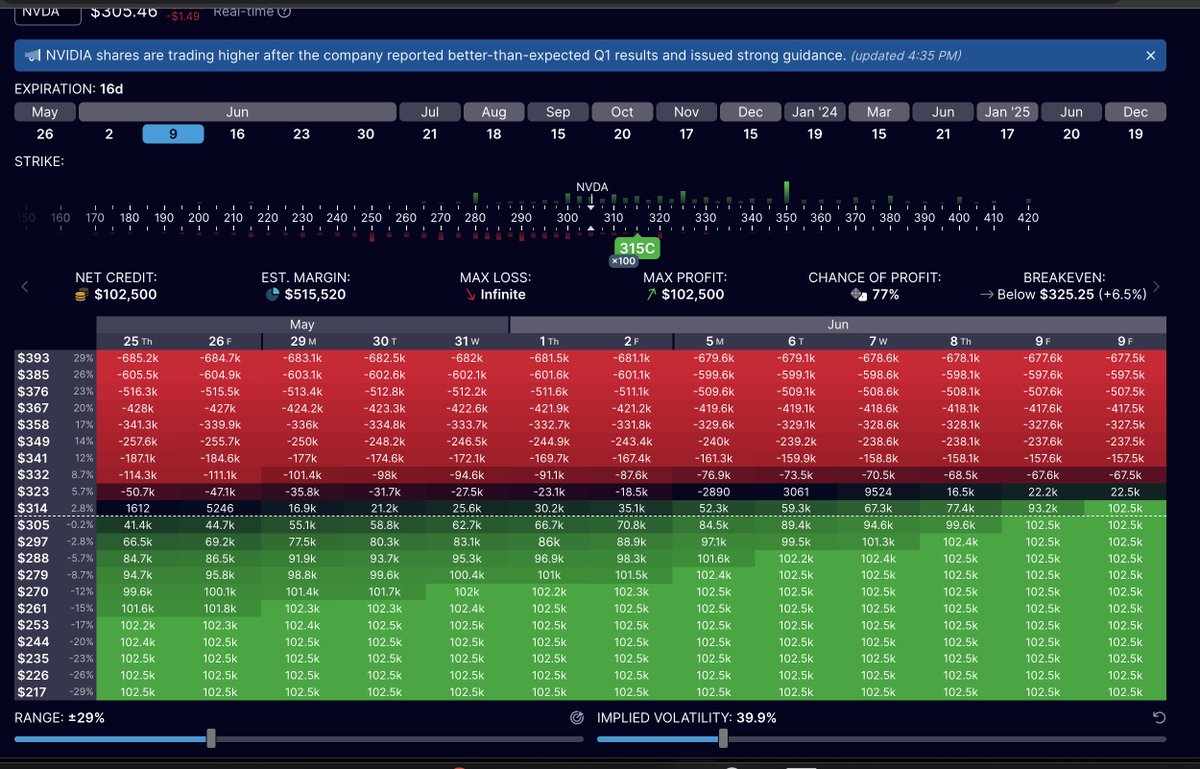Click the breakeven arrow icon
Viewport: 1200px width, 769px height.
click(985, 295)
